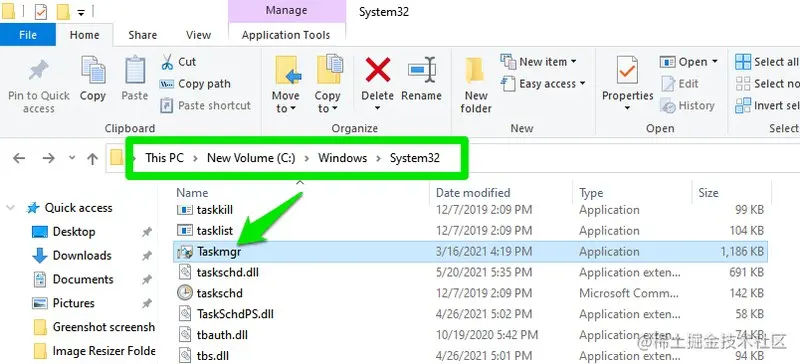Viewport: 800px width, 364px height.
Task: Go forward with the right arrow
Action: [48, 158]
